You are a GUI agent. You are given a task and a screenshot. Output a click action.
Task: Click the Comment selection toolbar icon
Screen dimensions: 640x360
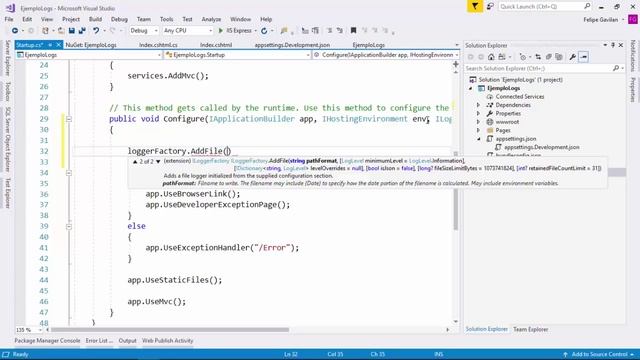tap(329, 31)
